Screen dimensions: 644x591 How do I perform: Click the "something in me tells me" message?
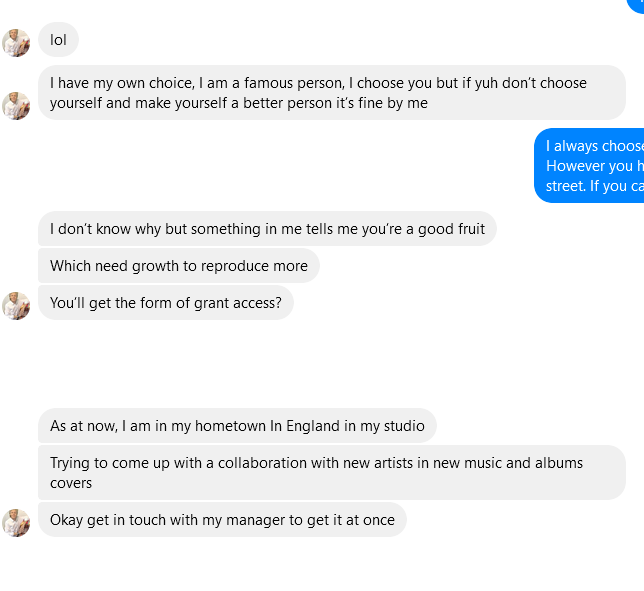point(267,229)
